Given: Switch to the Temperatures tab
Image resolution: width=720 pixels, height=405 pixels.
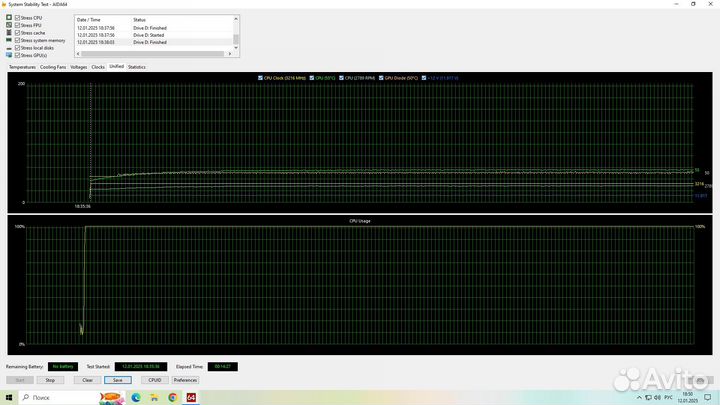Looking at the screenshot, I should point(22,67).
